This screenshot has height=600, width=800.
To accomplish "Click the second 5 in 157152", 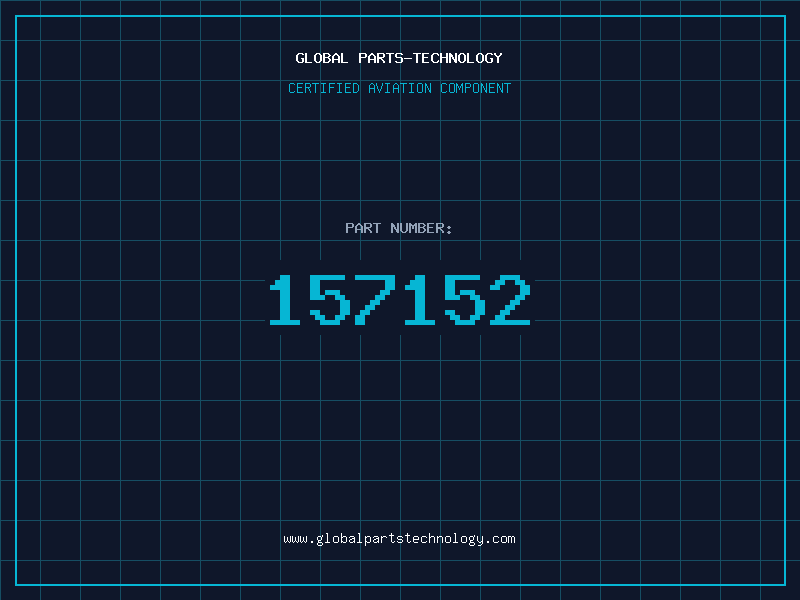I will click(465, 300).
